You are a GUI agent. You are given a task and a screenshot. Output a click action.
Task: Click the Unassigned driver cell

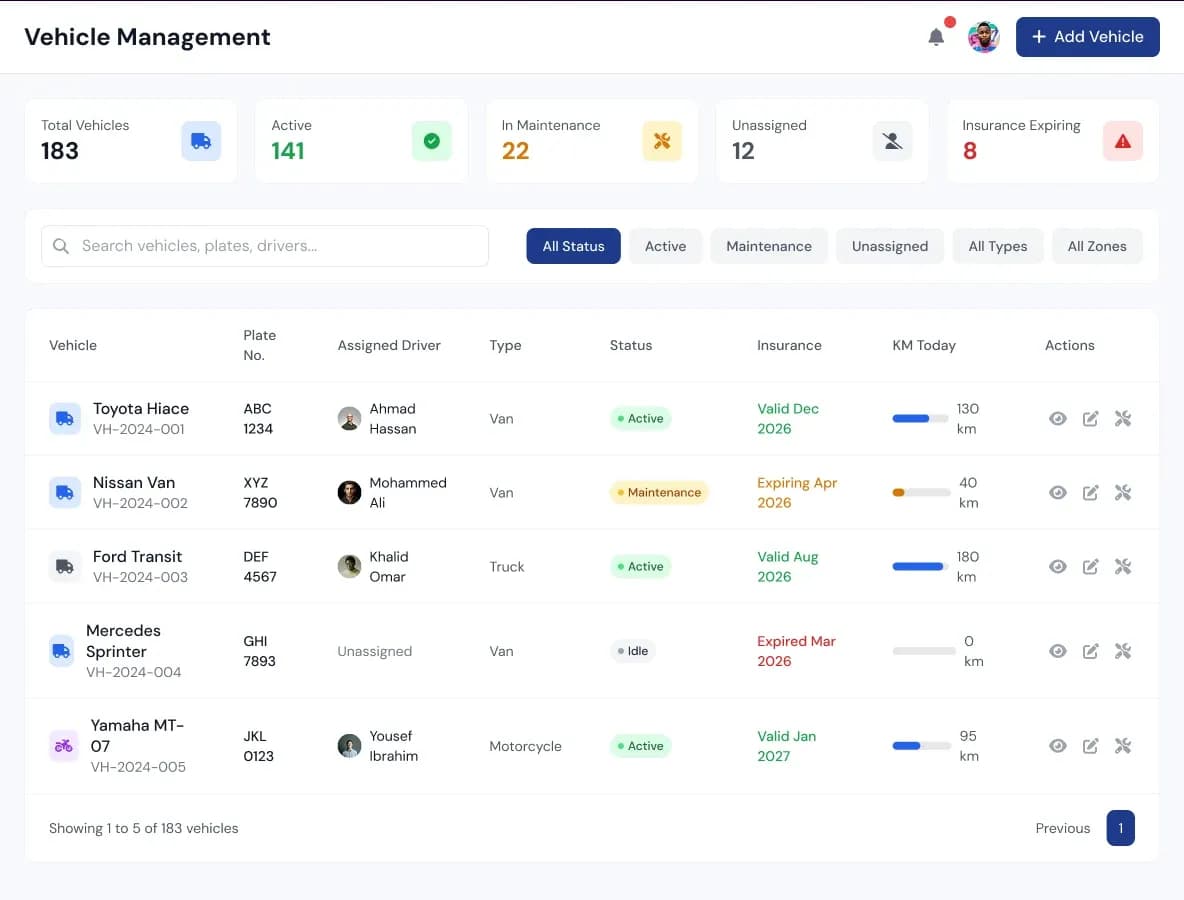click(375, 651)
